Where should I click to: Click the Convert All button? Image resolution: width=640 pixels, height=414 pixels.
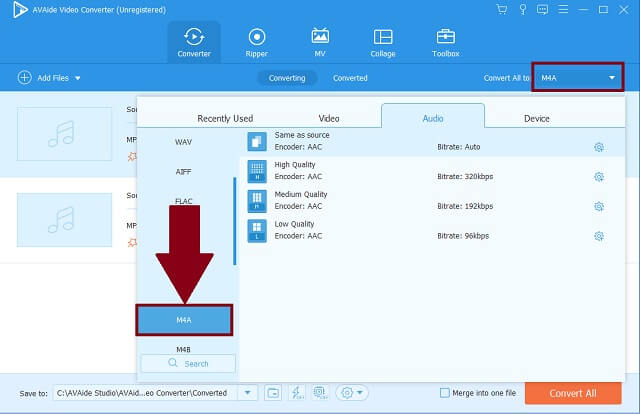click(573, 393)
